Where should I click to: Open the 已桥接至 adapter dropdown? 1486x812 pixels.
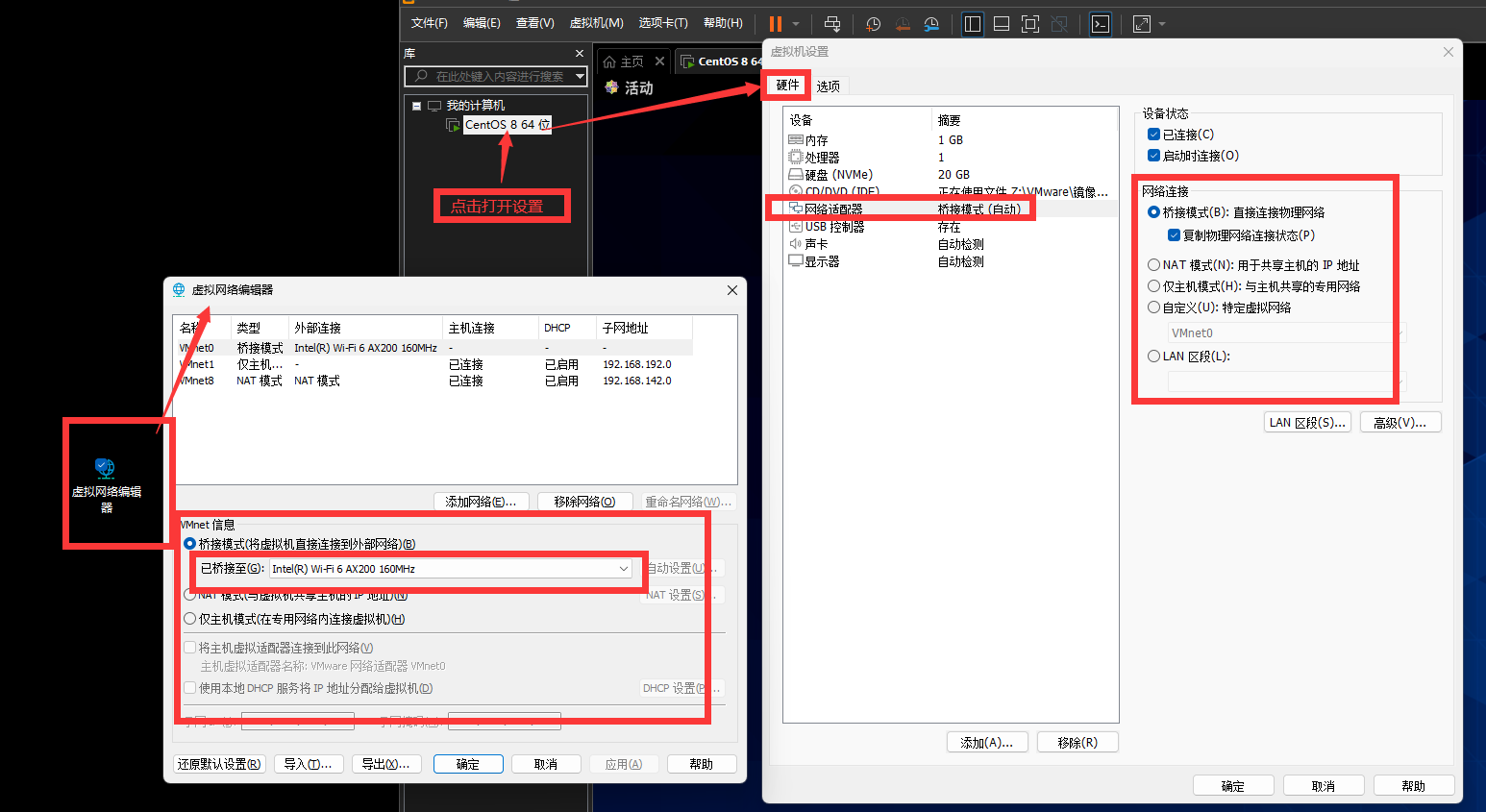point(451,569)
